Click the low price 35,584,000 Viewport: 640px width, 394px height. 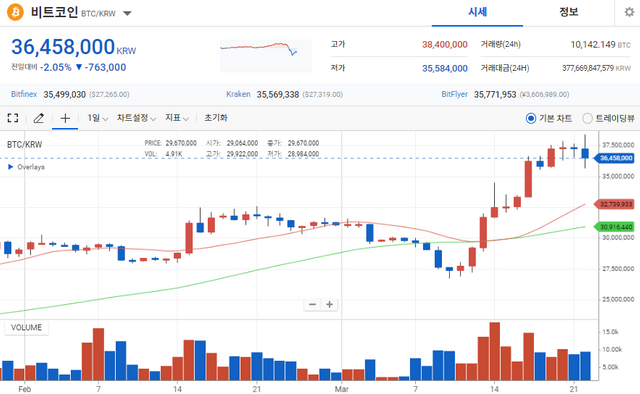(444, 68)
